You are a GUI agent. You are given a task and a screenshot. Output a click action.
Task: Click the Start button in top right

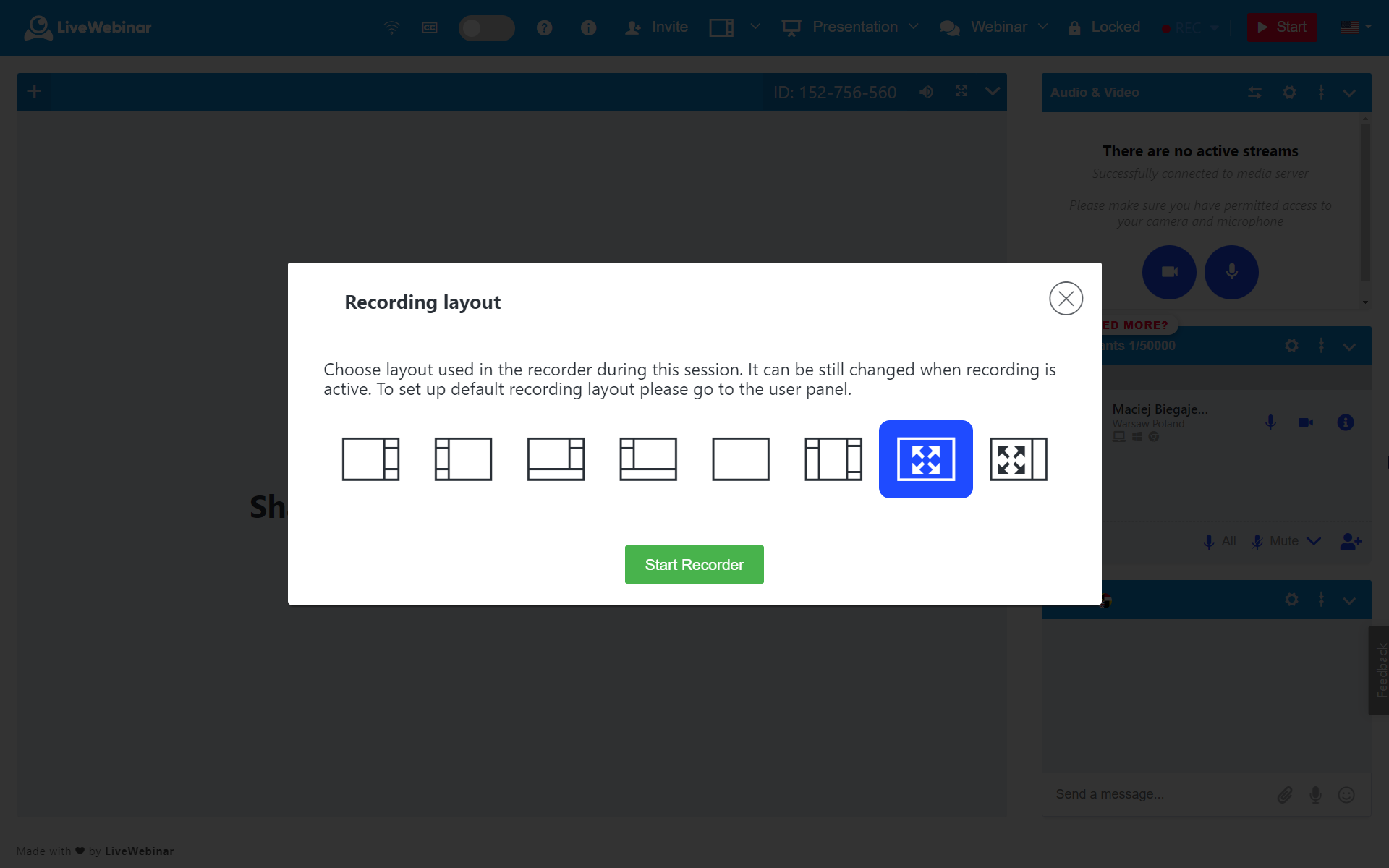(1281, 27)
